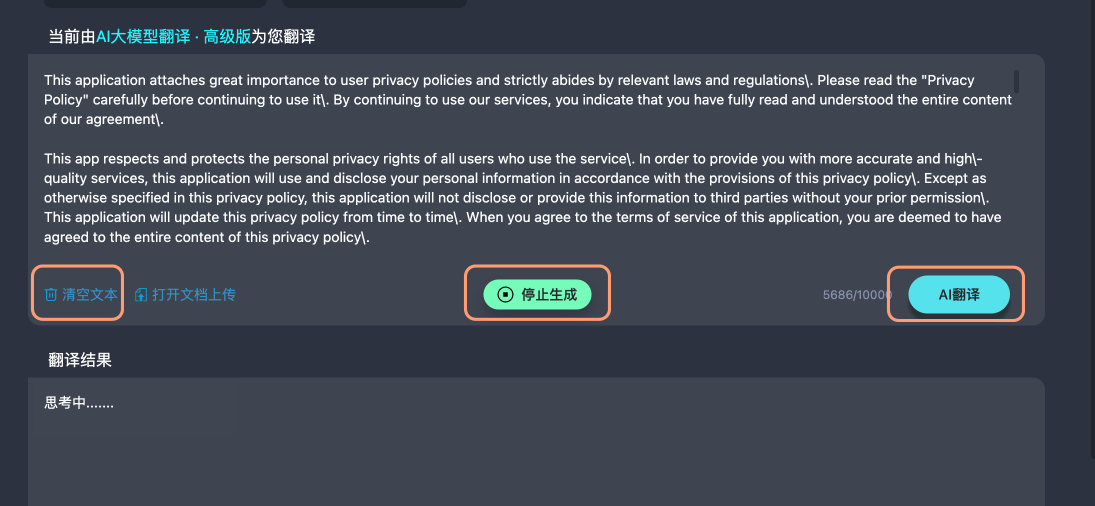Clear the text via the 清空文本 label

click(90, 295)
